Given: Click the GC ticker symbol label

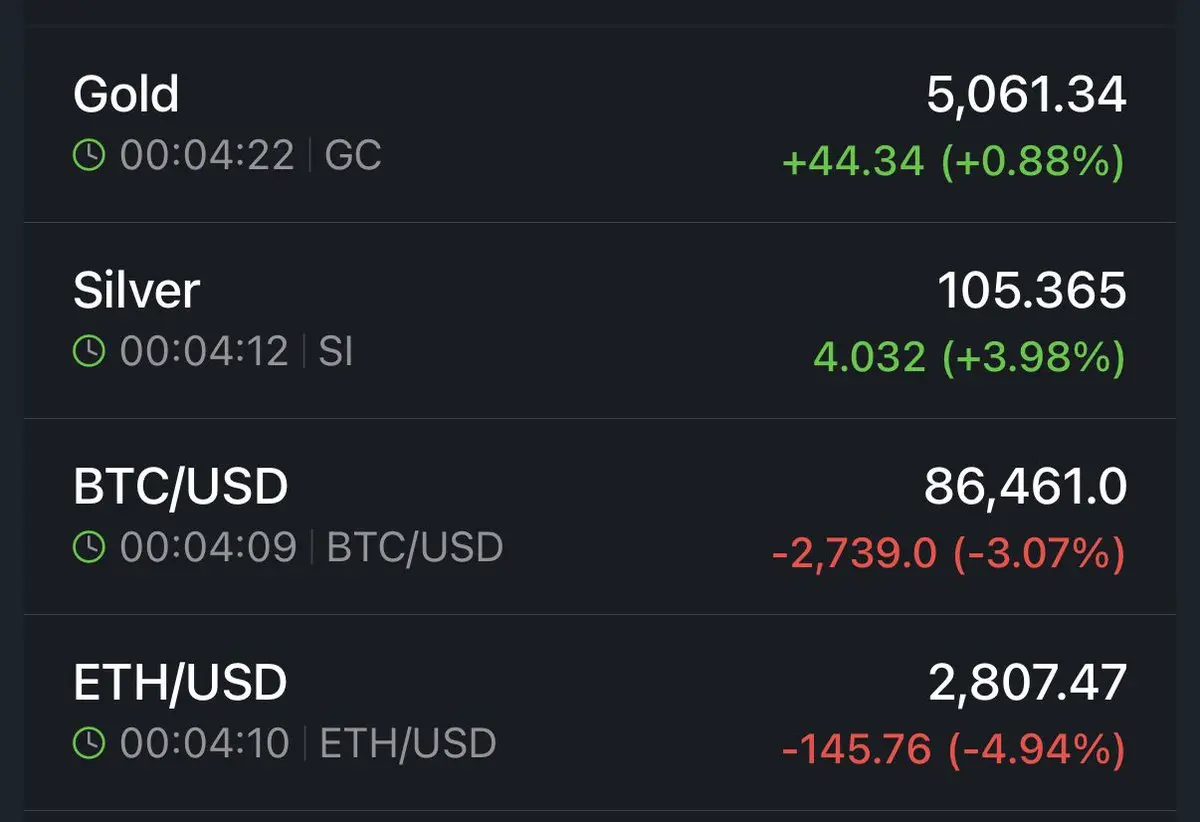Looking at the screenshot, I should [353, 156].
